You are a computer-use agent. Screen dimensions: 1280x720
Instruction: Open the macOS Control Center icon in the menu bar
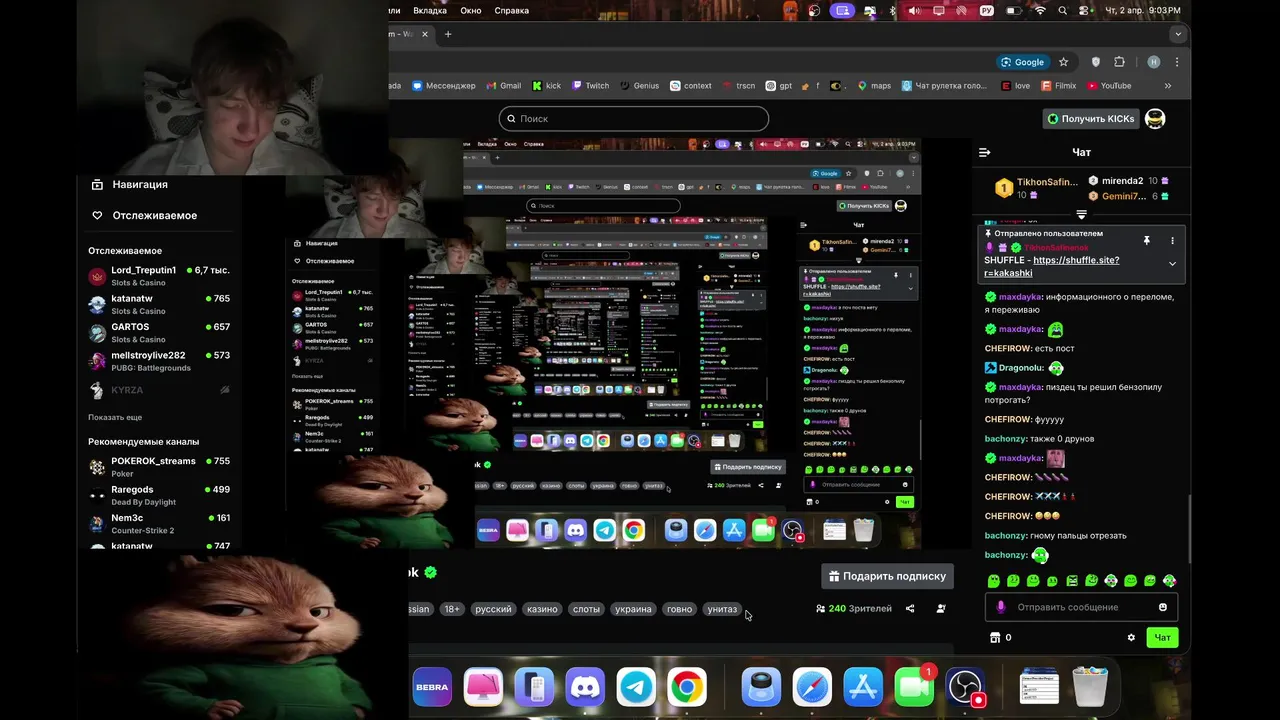[1085, 10]
